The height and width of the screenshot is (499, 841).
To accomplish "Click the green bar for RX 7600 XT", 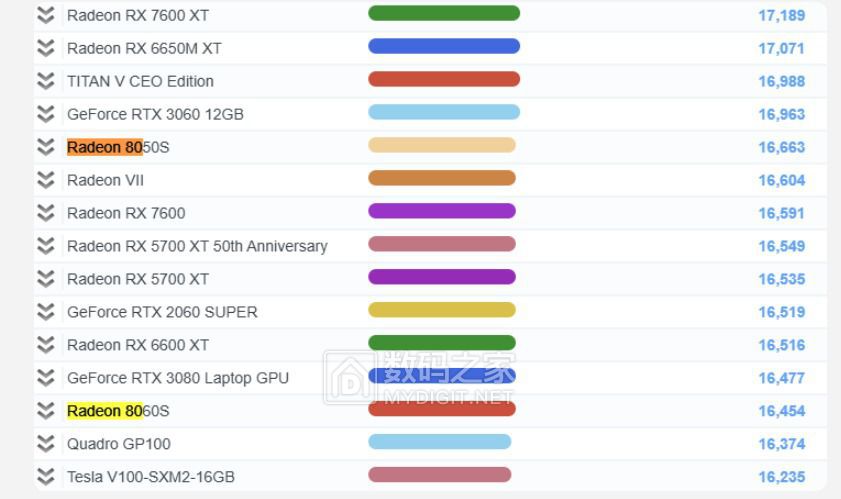I will pos(444,13).
